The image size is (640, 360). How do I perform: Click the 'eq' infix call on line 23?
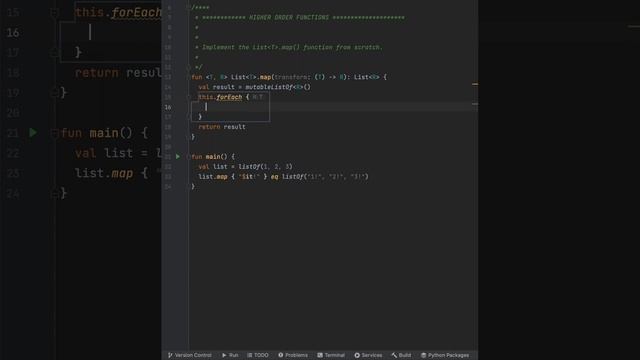pyautogui.click(x=274, y=177)
